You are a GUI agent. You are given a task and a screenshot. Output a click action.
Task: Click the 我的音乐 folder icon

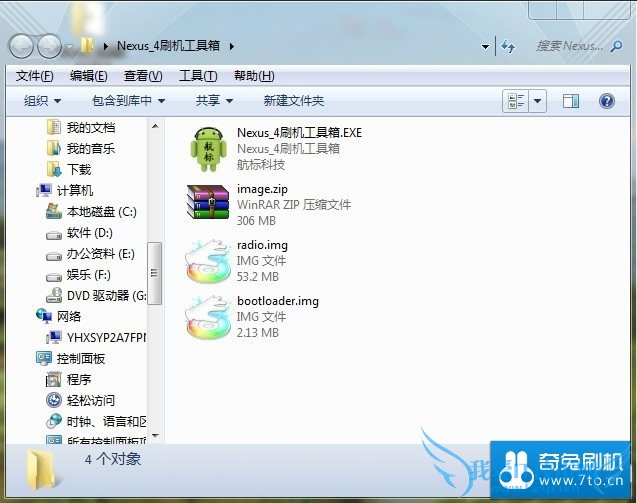coord(54,148)
